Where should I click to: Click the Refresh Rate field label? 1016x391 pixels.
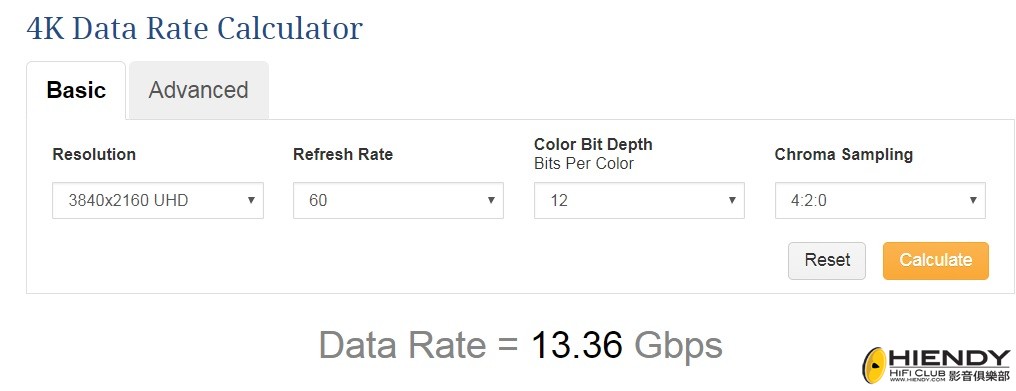pos(343,154)
